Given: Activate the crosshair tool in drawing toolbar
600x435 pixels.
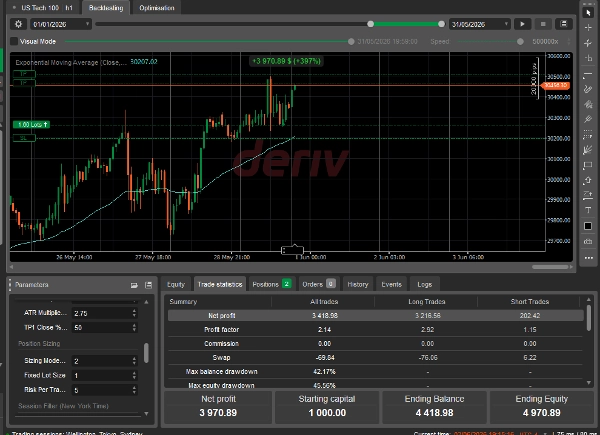Looking at the screenshot, I should pyautogui.click(x=588, y=28).
